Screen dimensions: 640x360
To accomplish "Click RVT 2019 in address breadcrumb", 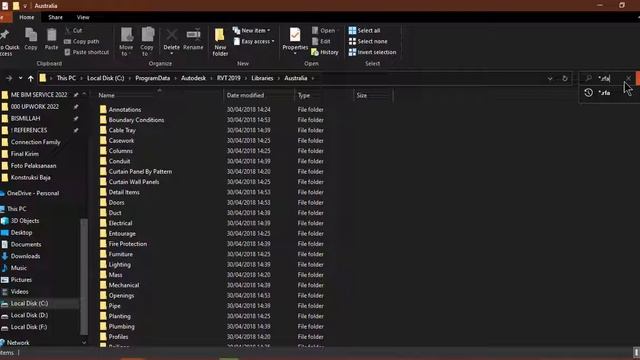I will click(229, 78).
